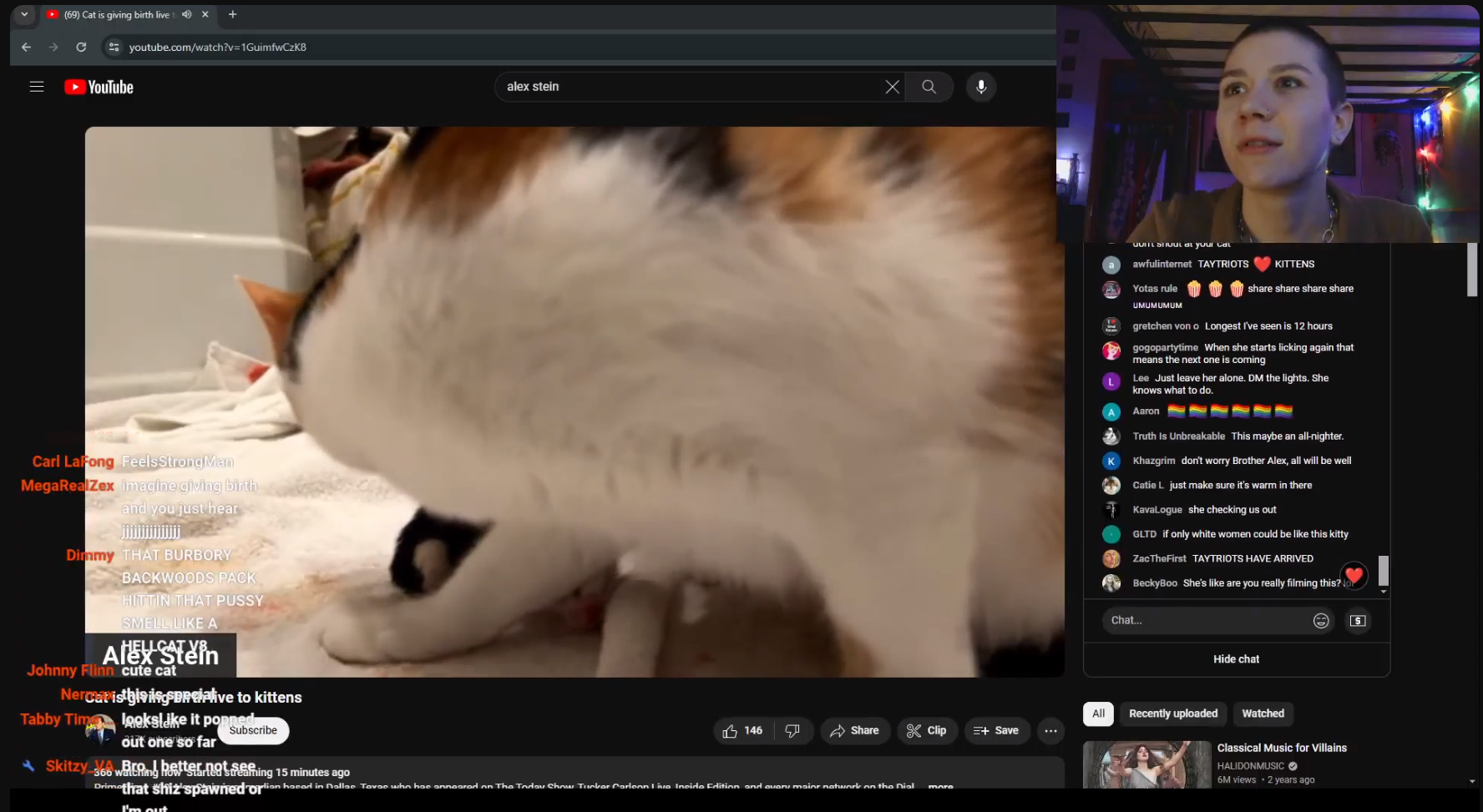
Task: Select the All filter chip
Action: 1098,714
